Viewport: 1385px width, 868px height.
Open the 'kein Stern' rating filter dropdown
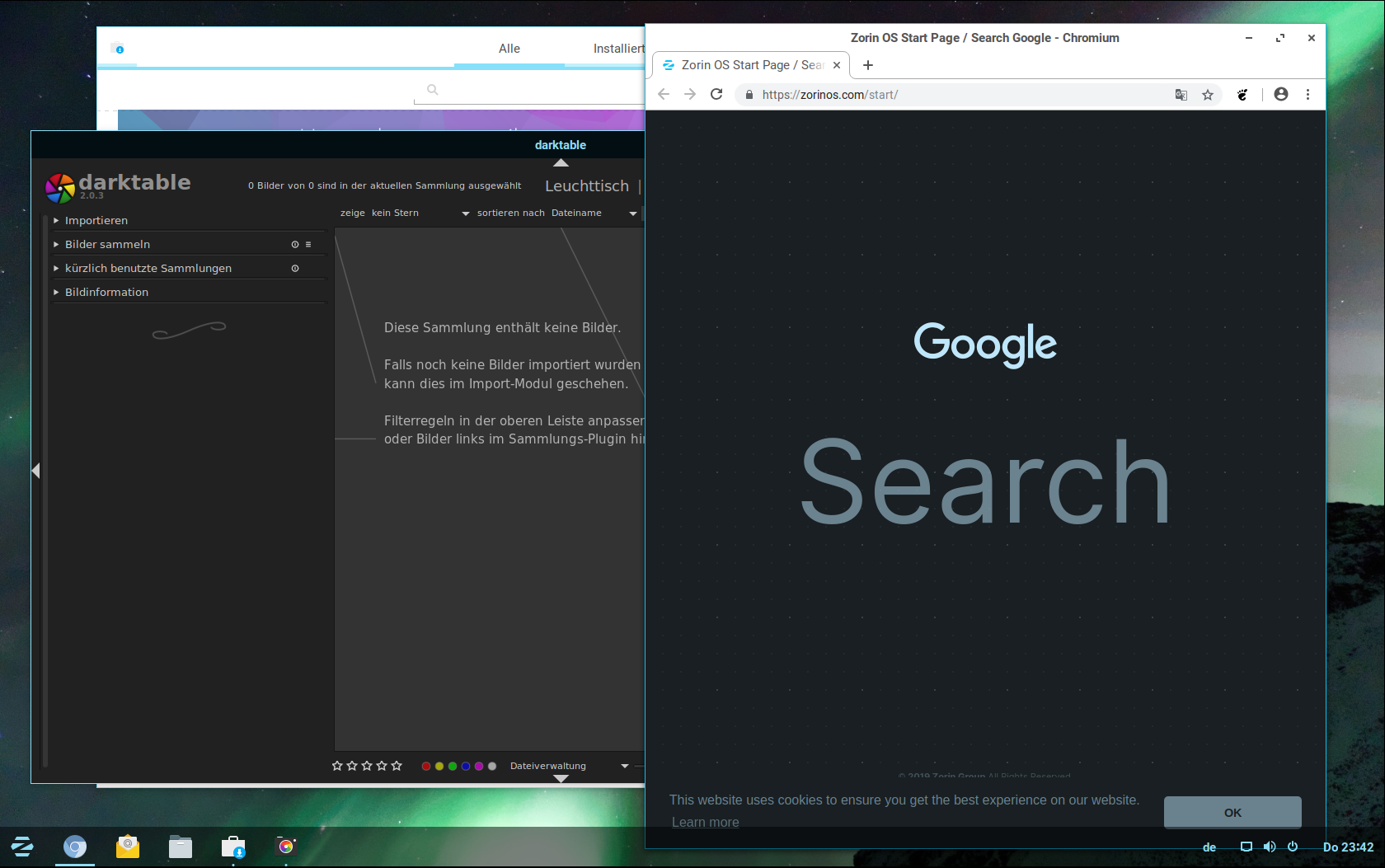420,213
